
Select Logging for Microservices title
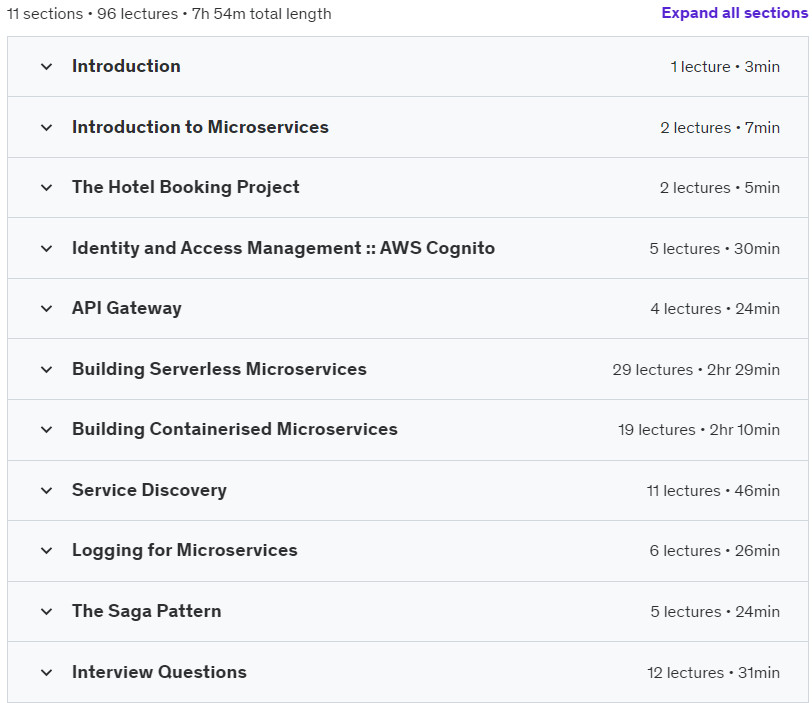185,550
